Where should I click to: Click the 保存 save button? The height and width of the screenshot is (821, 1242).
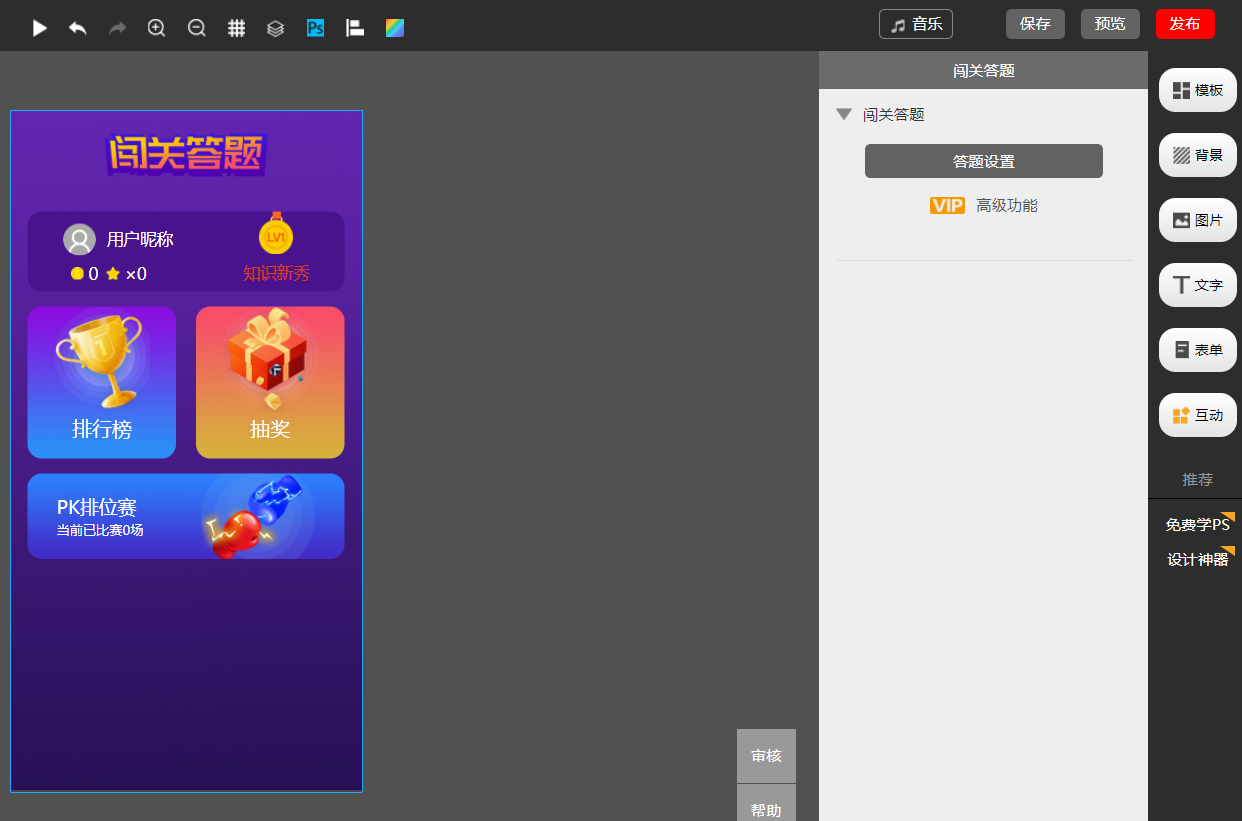tap(1035, 24)
